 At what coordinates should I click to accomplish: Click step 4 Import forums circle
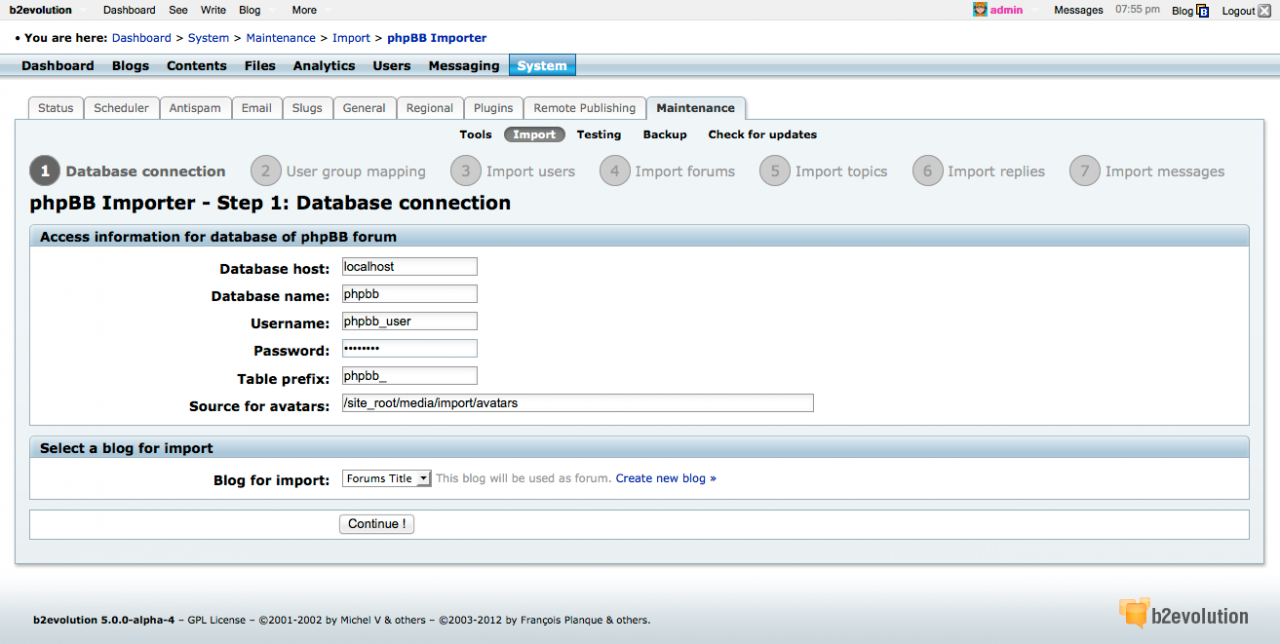[614, 171]
